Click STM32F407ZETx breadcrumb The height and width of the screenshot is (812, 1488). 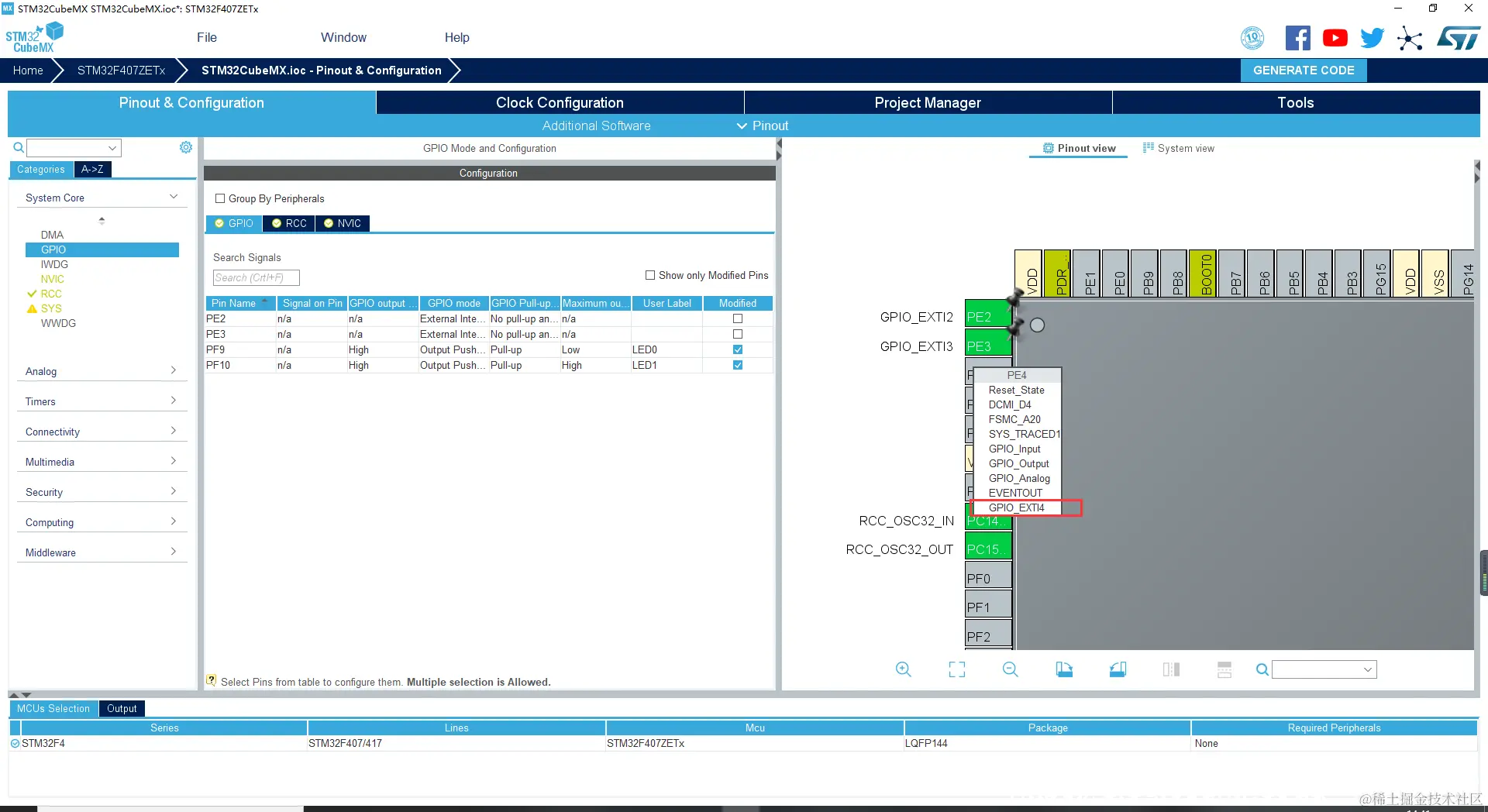pyautogui.click(x=121, y=70)
